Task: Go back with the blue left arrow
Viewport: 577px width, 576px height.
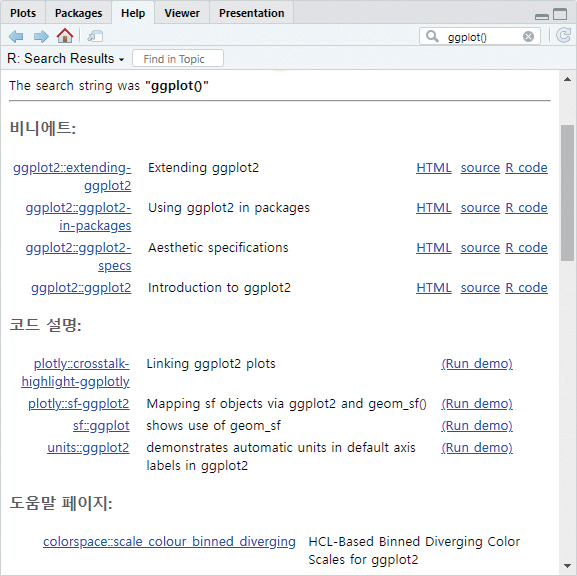Action: pos(16,36)
